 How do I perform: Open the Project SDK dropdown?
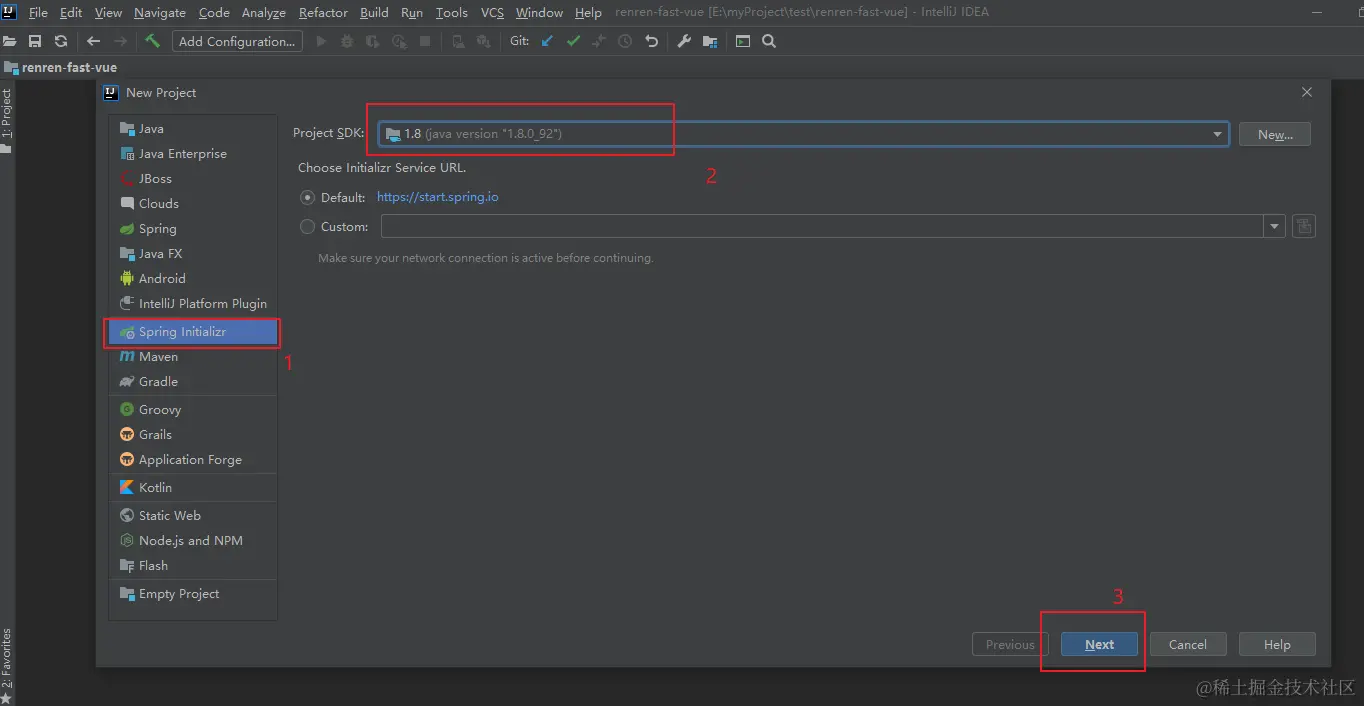[x=804, y=134]
